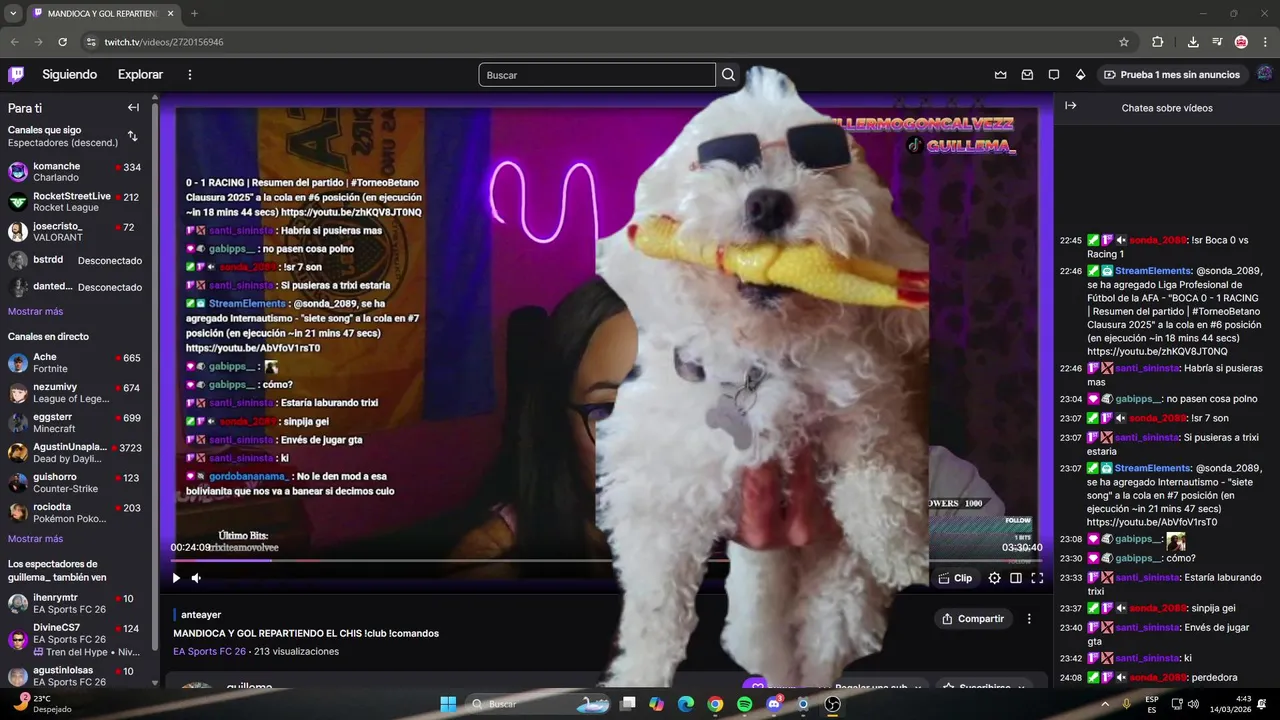Focus the Twitch Buscar search field
This screenshot has width=1280, height=720.
click(597, 75)
